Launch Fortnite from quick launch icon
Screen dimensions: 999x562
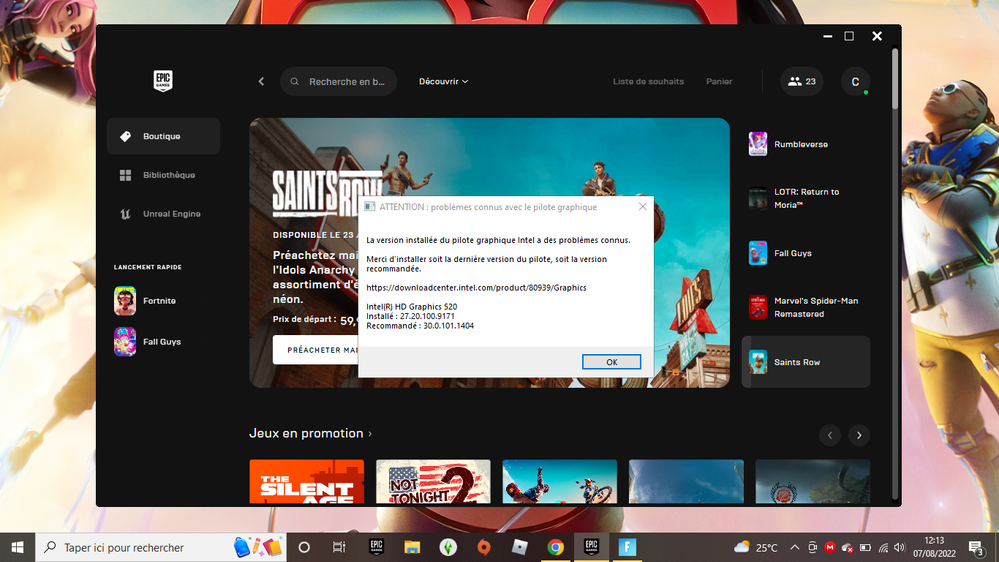[125, 301]
